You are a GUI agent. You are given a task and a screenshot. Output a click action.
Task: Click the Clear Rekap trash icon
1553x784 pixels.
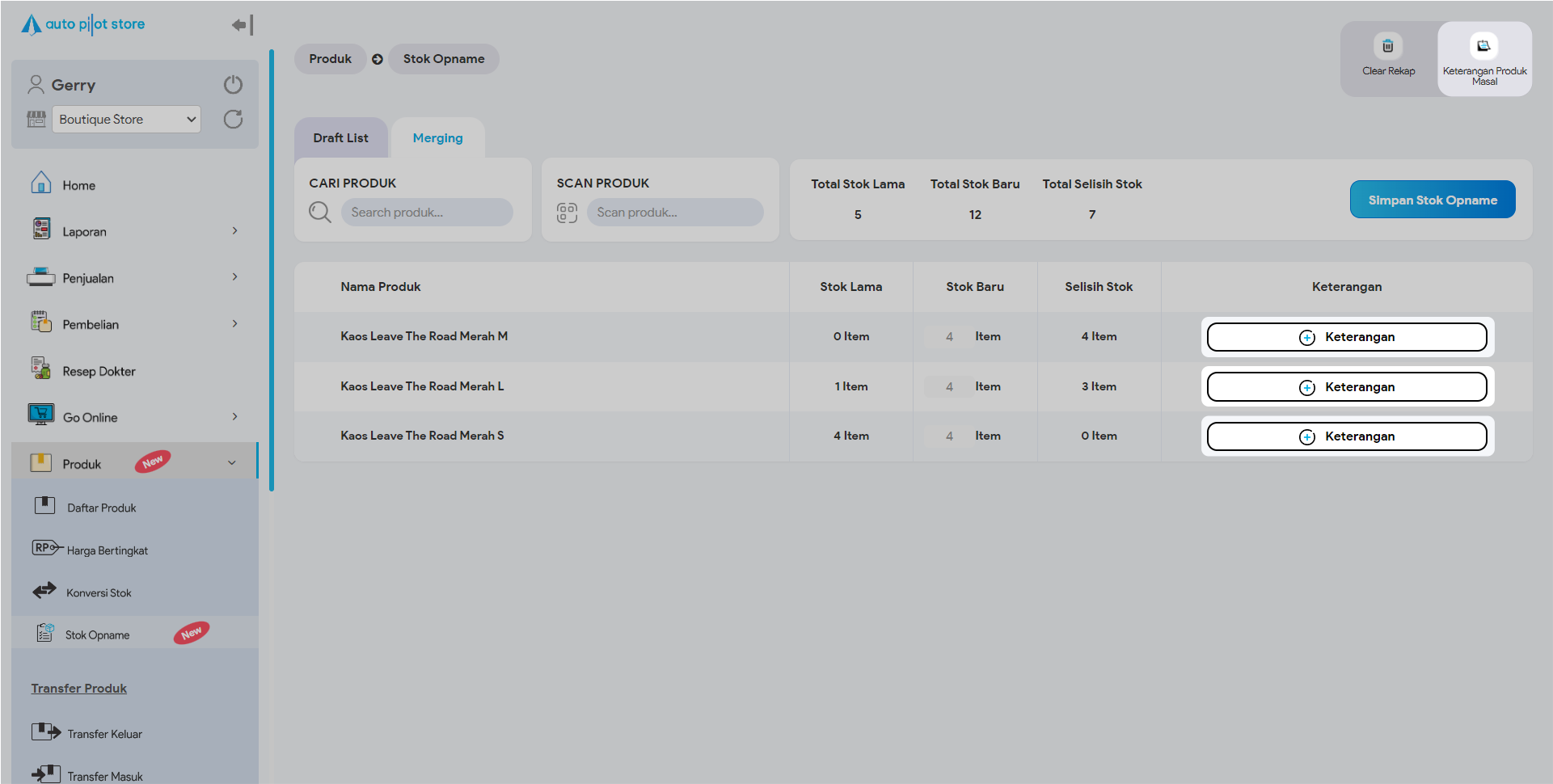click(x=1387, y=47)
